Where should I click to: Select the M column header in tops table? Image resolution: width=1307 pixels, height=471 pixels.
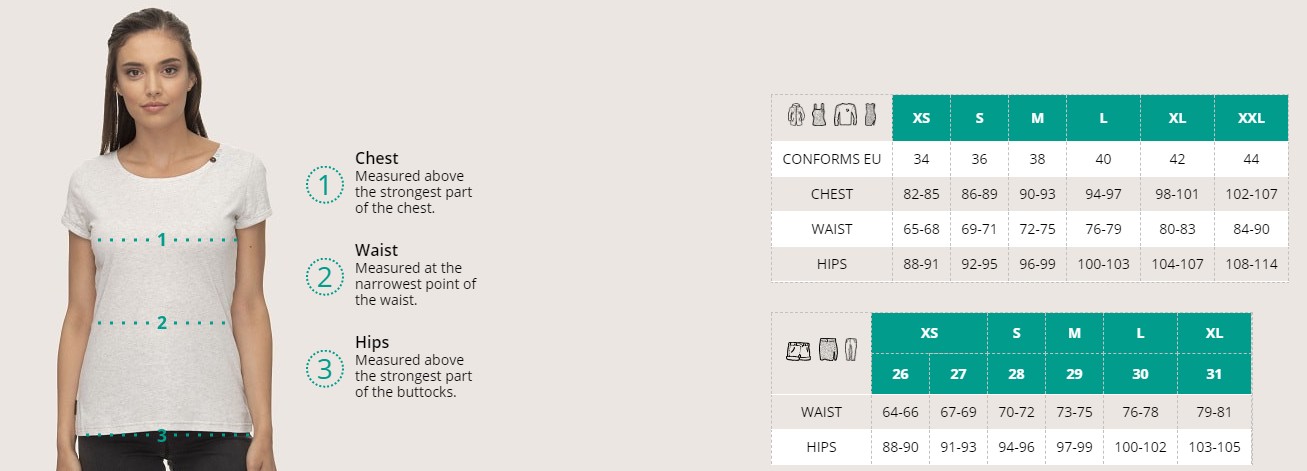tap(1037, 118)
